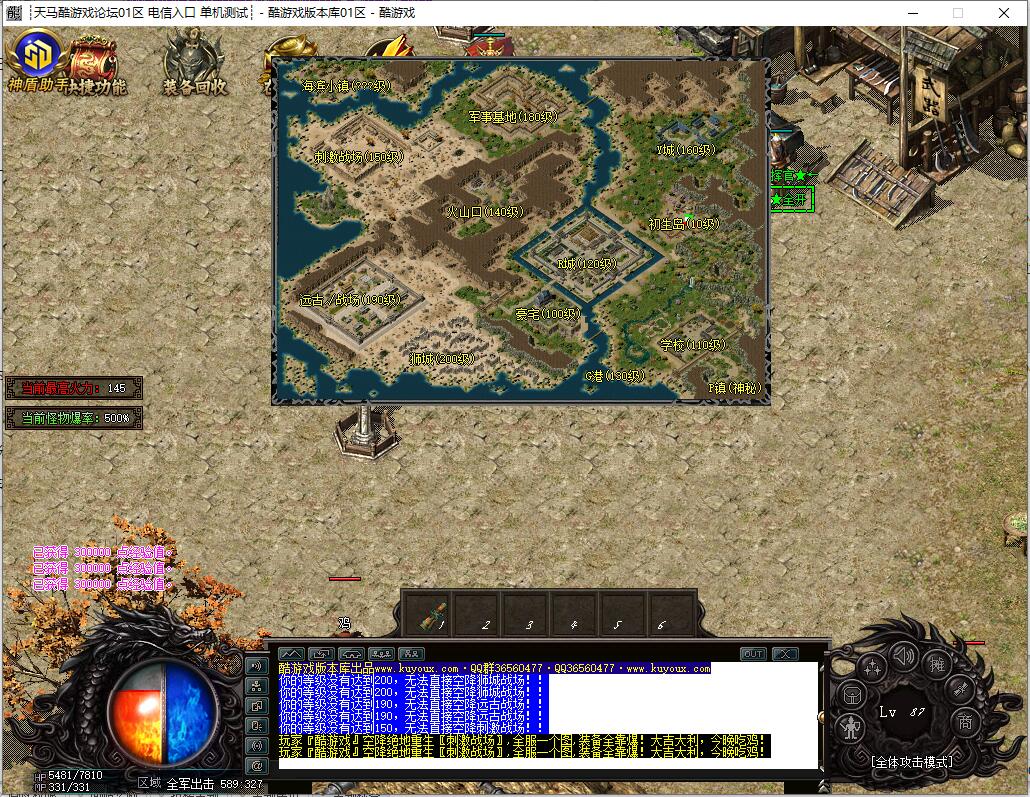Toggle the 全体攻击模式 attack mode label

coord(911,761)
